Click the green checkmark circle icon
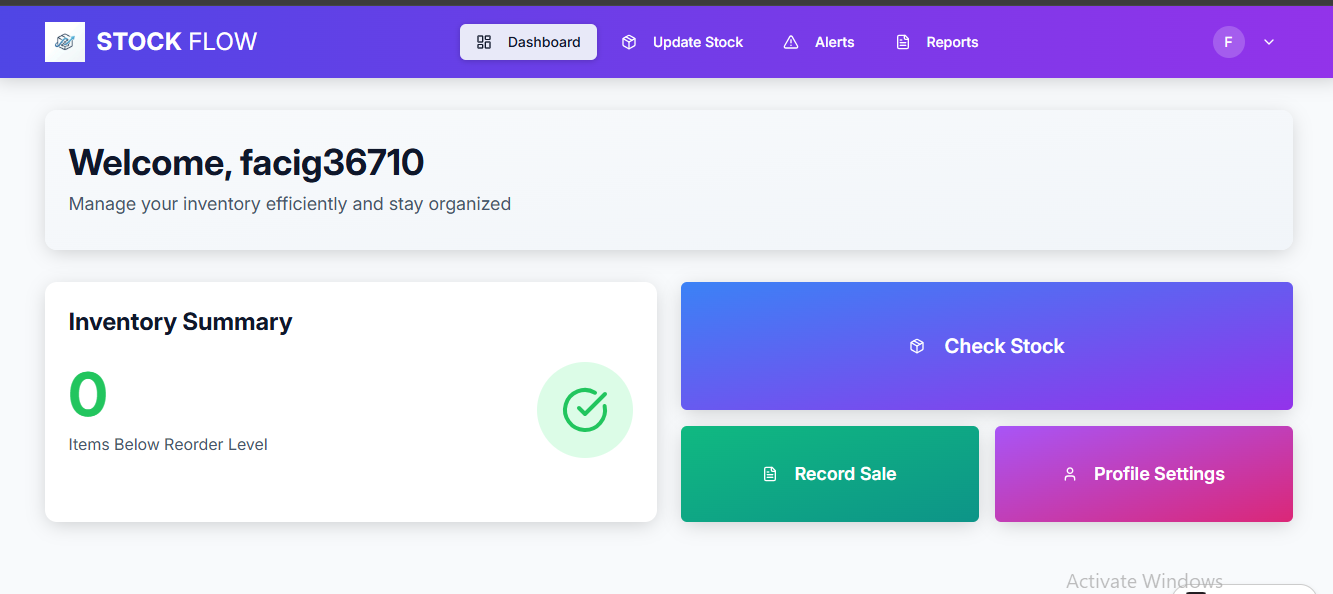 (585, 410)
